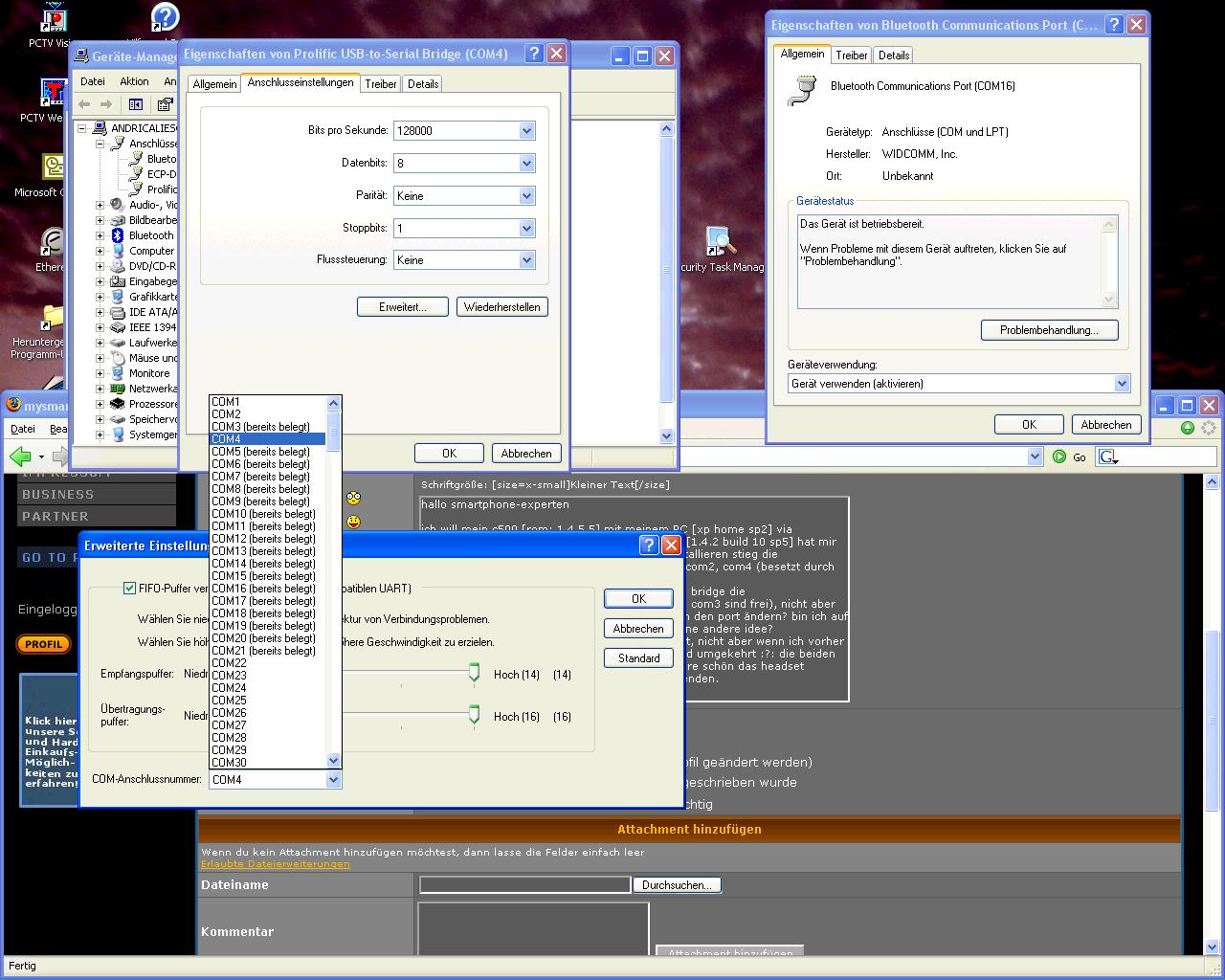Click into the Kommentar text area
1225x980 pixels.
(533, 928)
